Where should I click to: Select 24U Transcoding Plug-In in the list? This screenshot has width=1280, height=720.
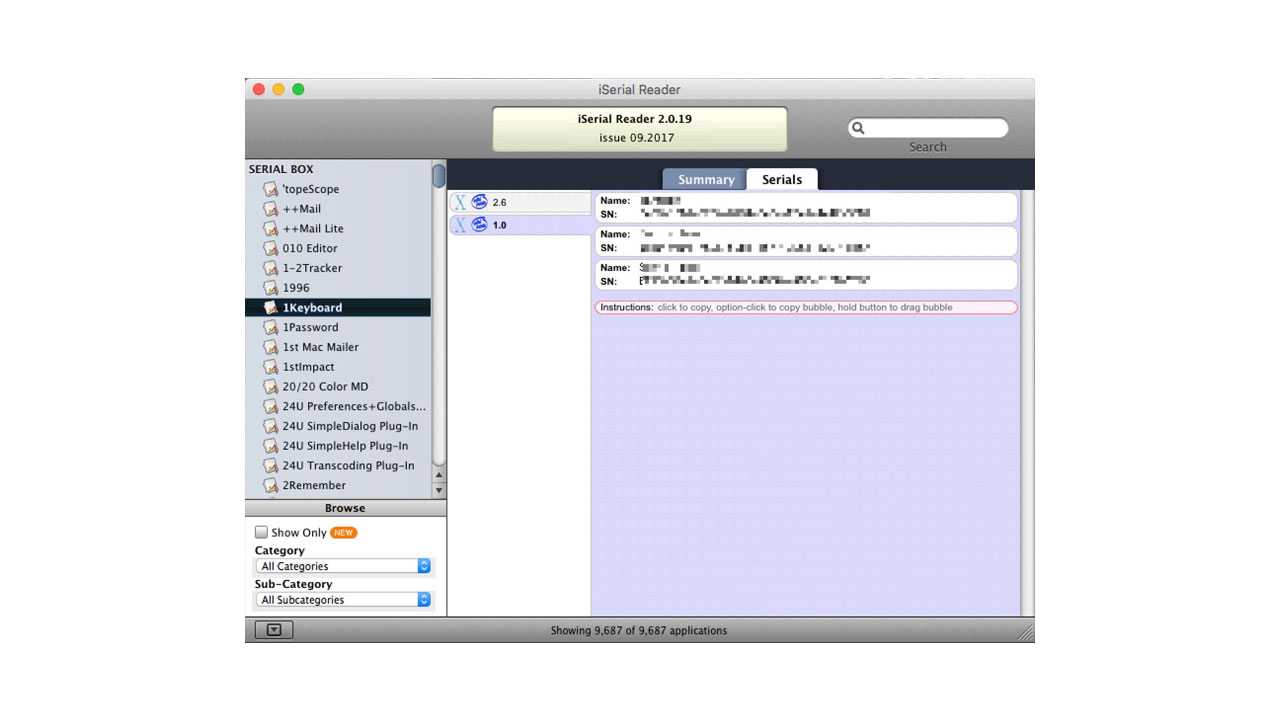338,466
